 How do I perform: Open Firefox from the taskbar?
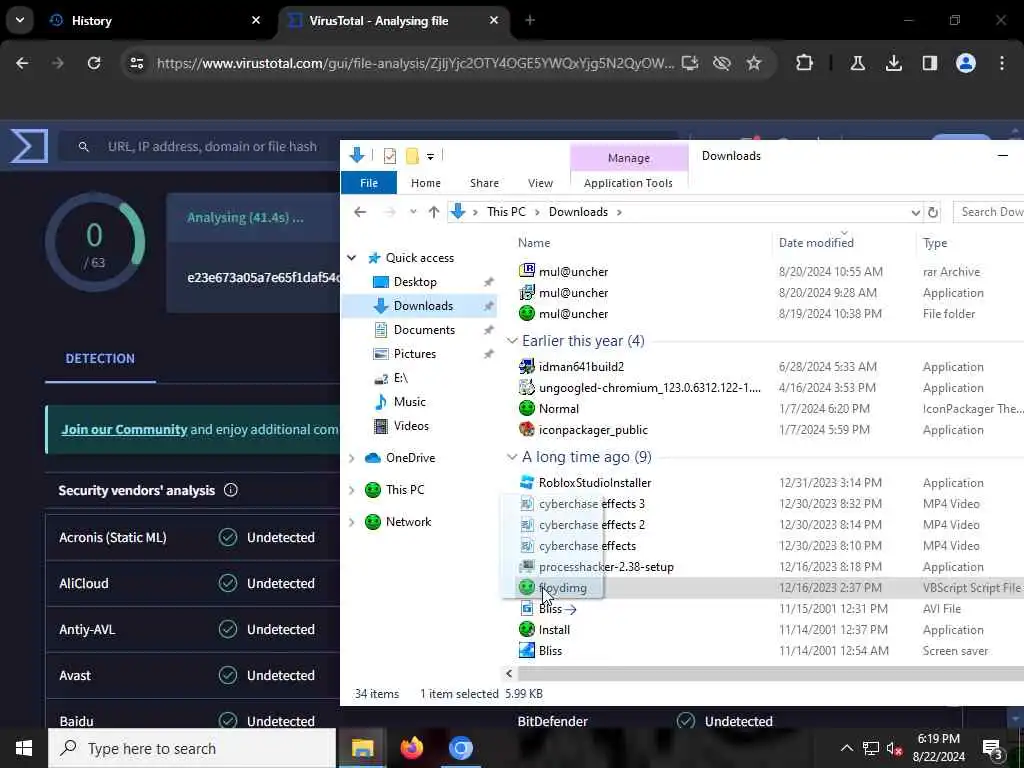(411, 748)
